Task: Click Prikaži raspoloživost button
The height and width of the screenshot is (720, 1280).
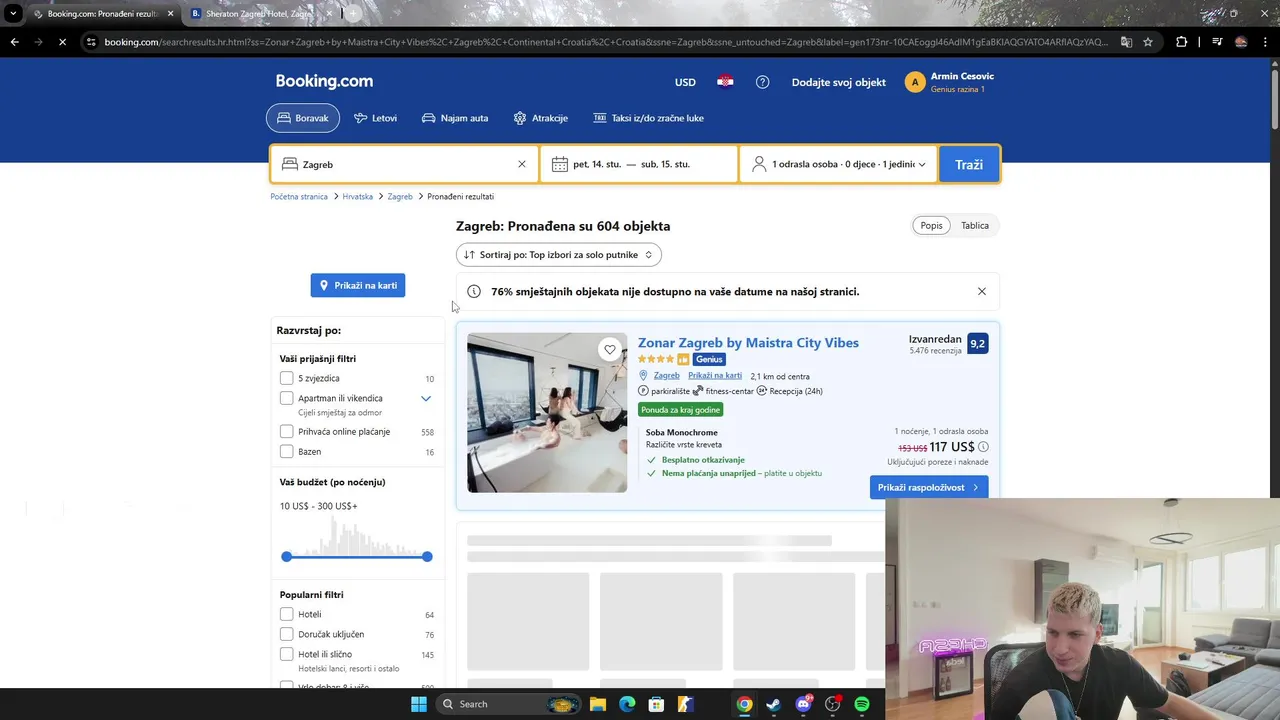Action: pyautogui.click(x=929, y=487)
